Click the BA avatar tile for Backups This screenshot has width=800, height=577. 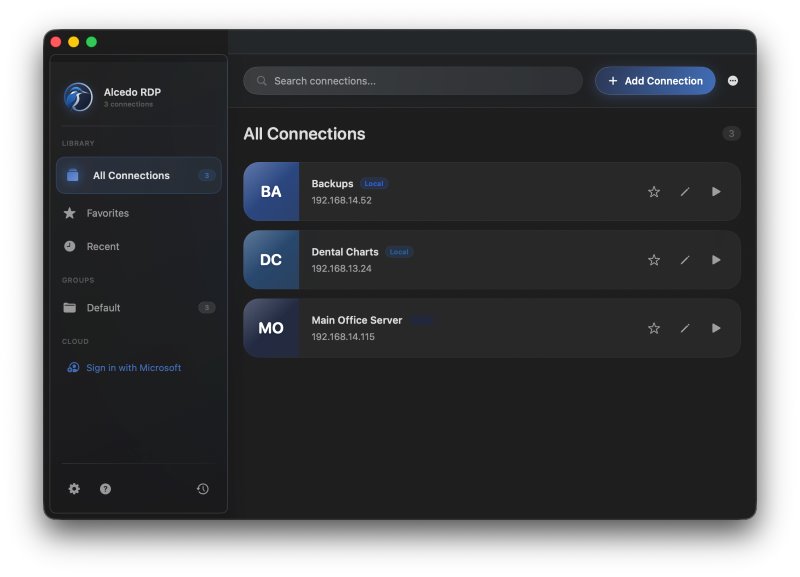click(x=271, y=192)
